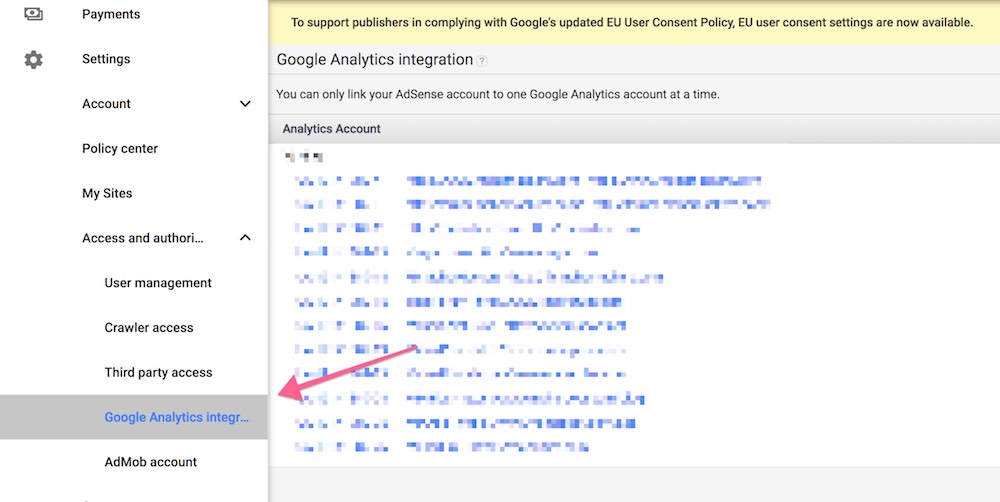
Task: Open the Payments sidebar item
Action: (x=111, y=14)
